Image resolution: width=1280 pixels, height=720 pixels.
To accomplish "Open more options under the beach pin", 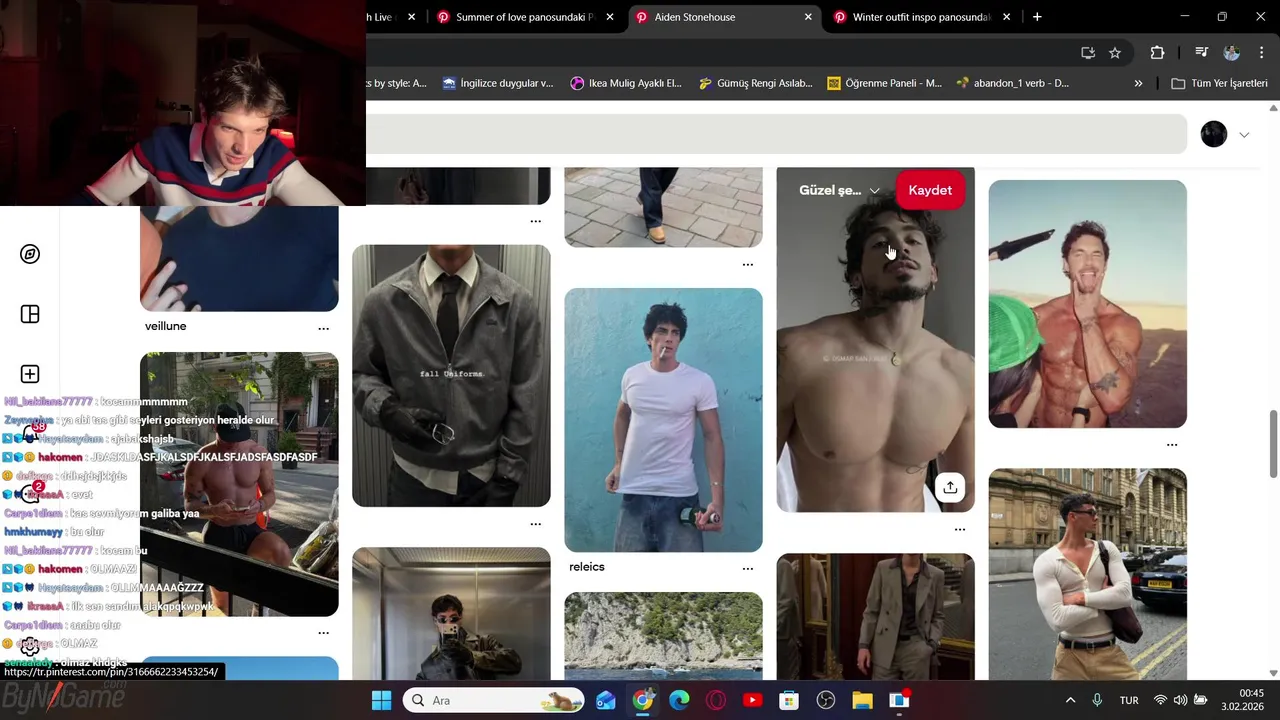I will click(1171, 444).
